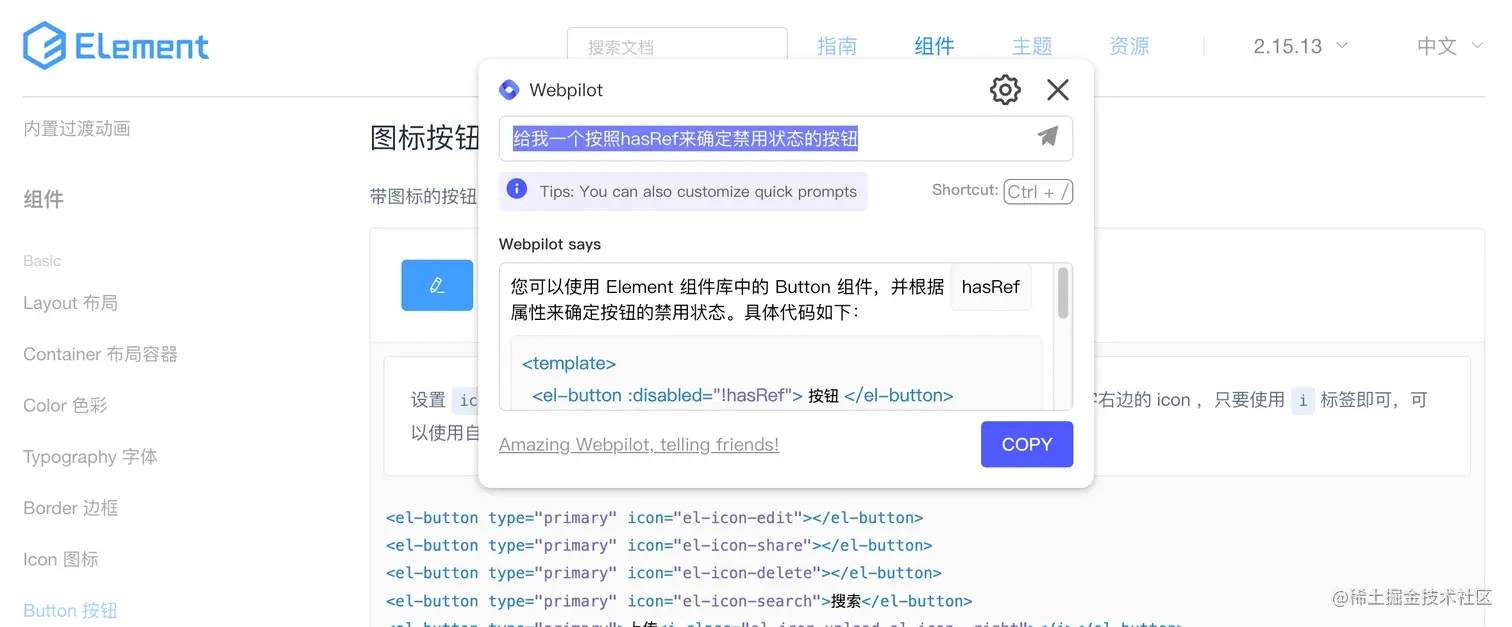
Task: Click the Ctrl + / shortcut box
Action: pyautogui.click(x=1038, y=192)
